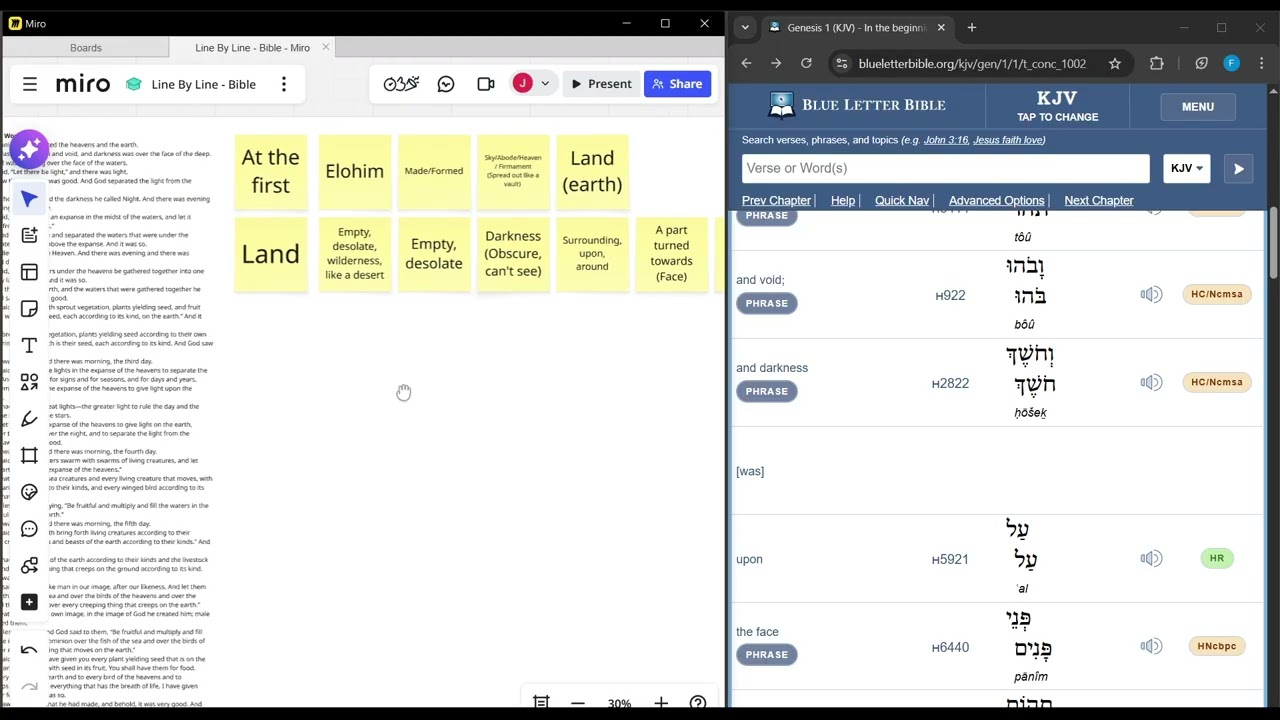1280x720 pixels.
Task: Zoom in with the plus button
Action: pyautogui.click(x=661, y=703)
